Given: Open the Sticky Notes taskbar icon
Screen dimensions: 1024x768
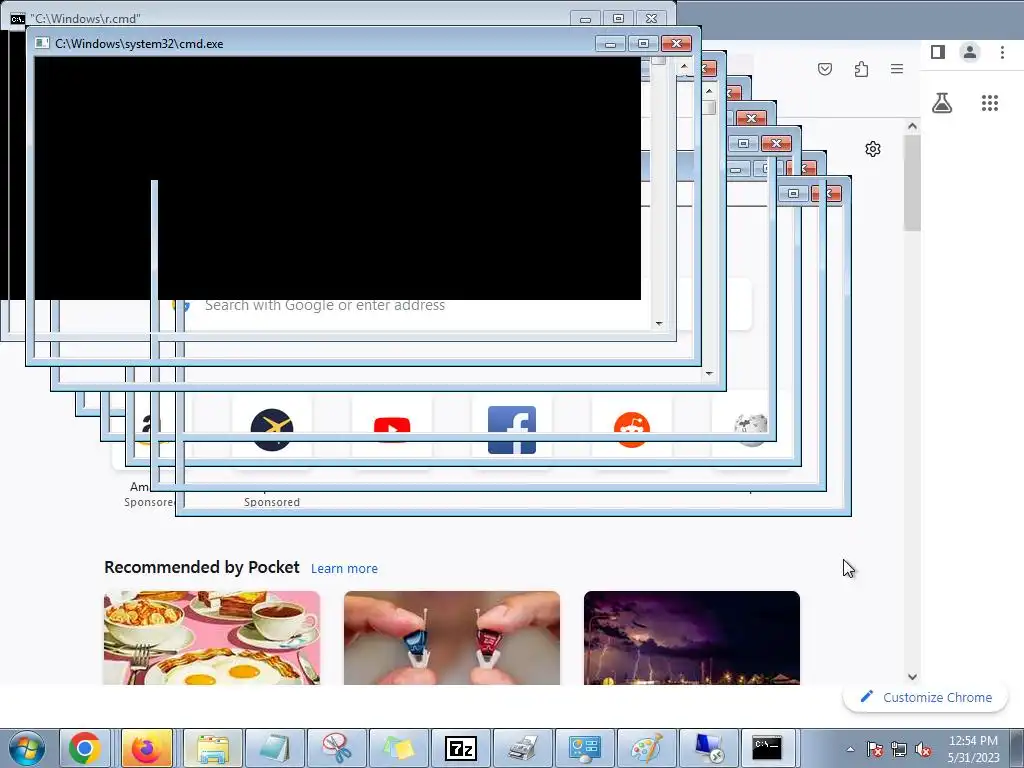Looking at the screenshot, I should (x=399, y=748).
